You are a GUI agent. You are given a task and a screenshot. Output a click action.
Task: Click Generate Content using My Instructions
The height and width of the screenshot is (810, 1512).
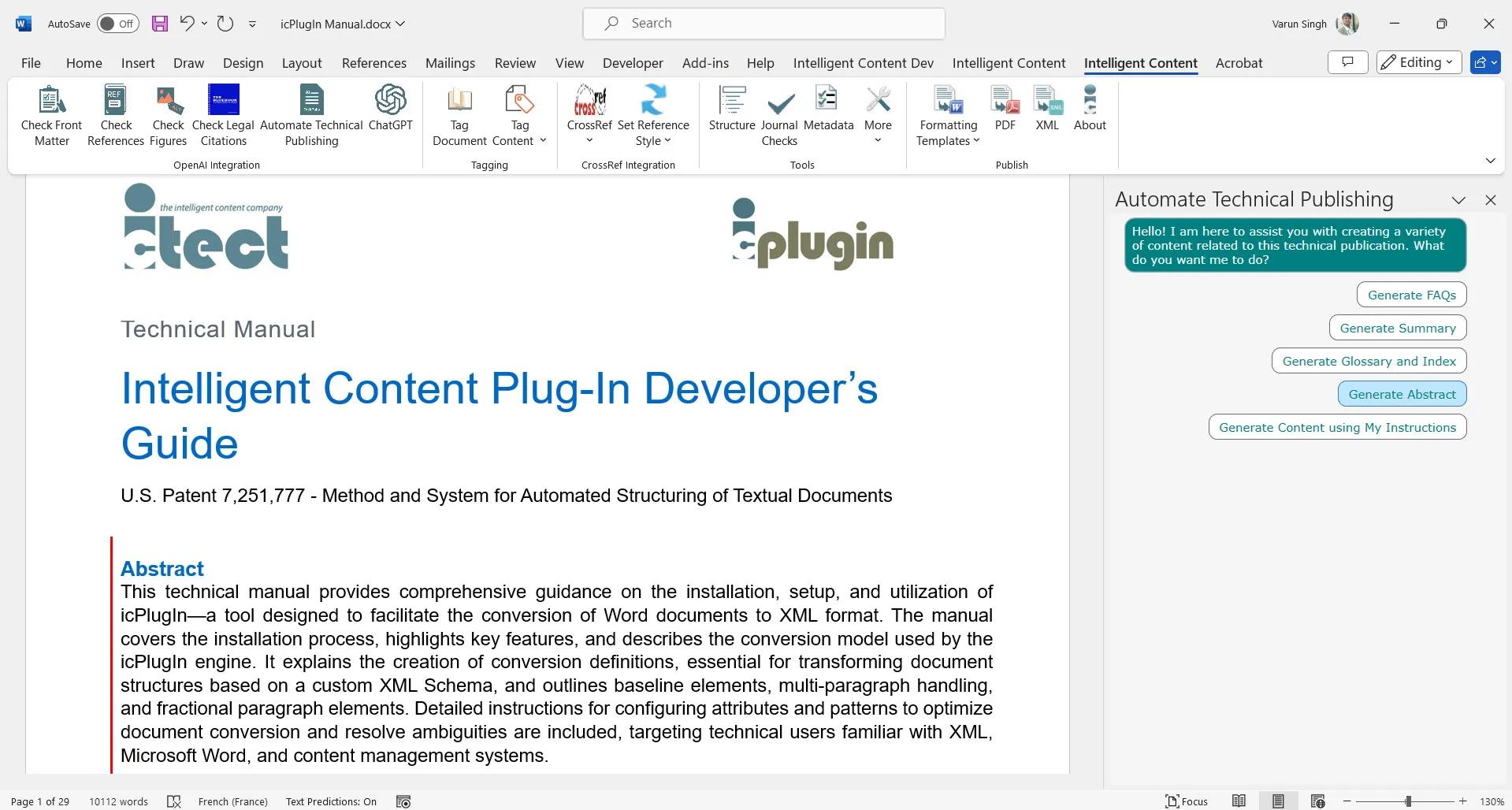(x=1337, y=427)
